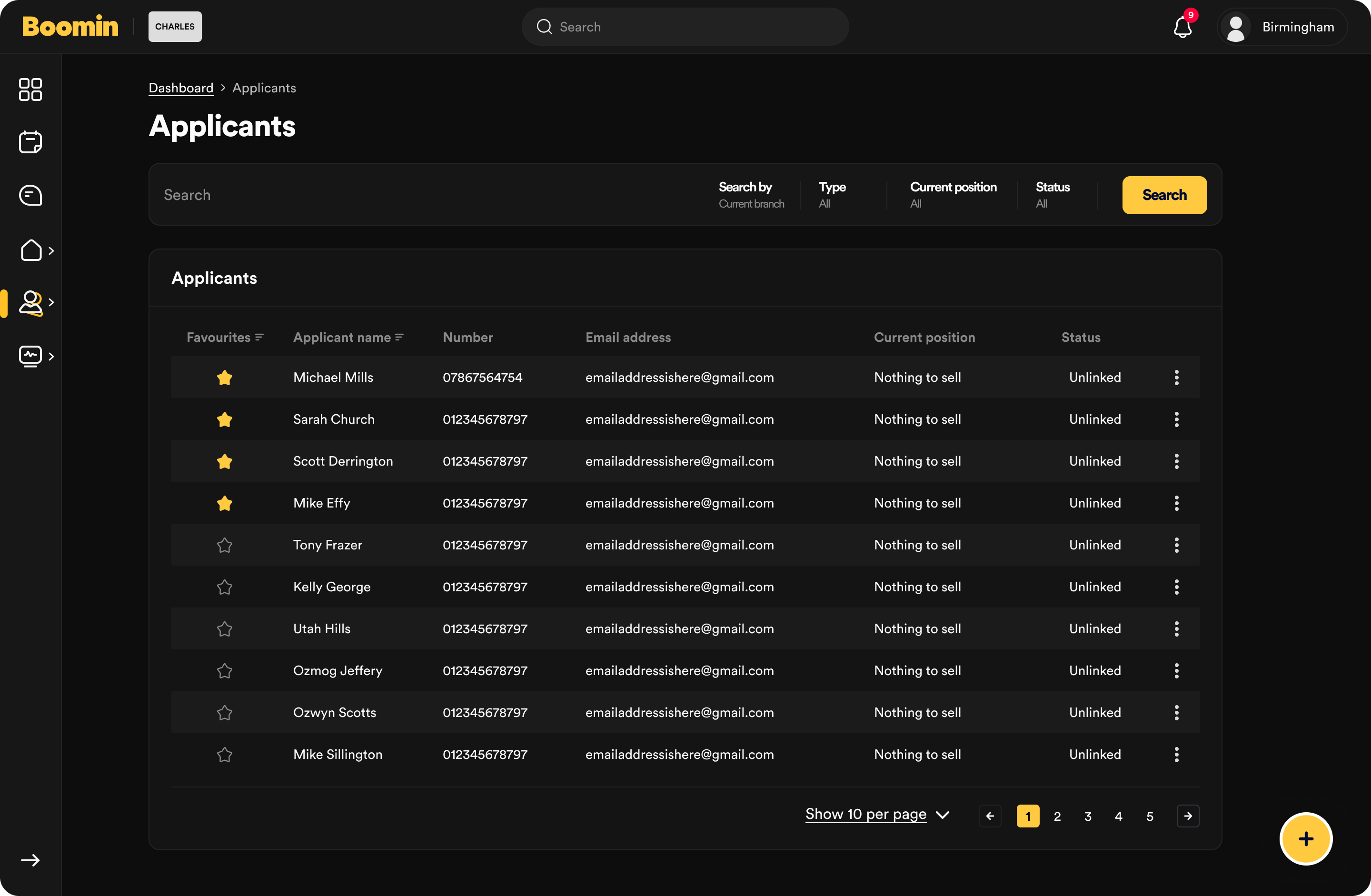Favourite Kelly George with star
1371x896 pixels.
225,587
